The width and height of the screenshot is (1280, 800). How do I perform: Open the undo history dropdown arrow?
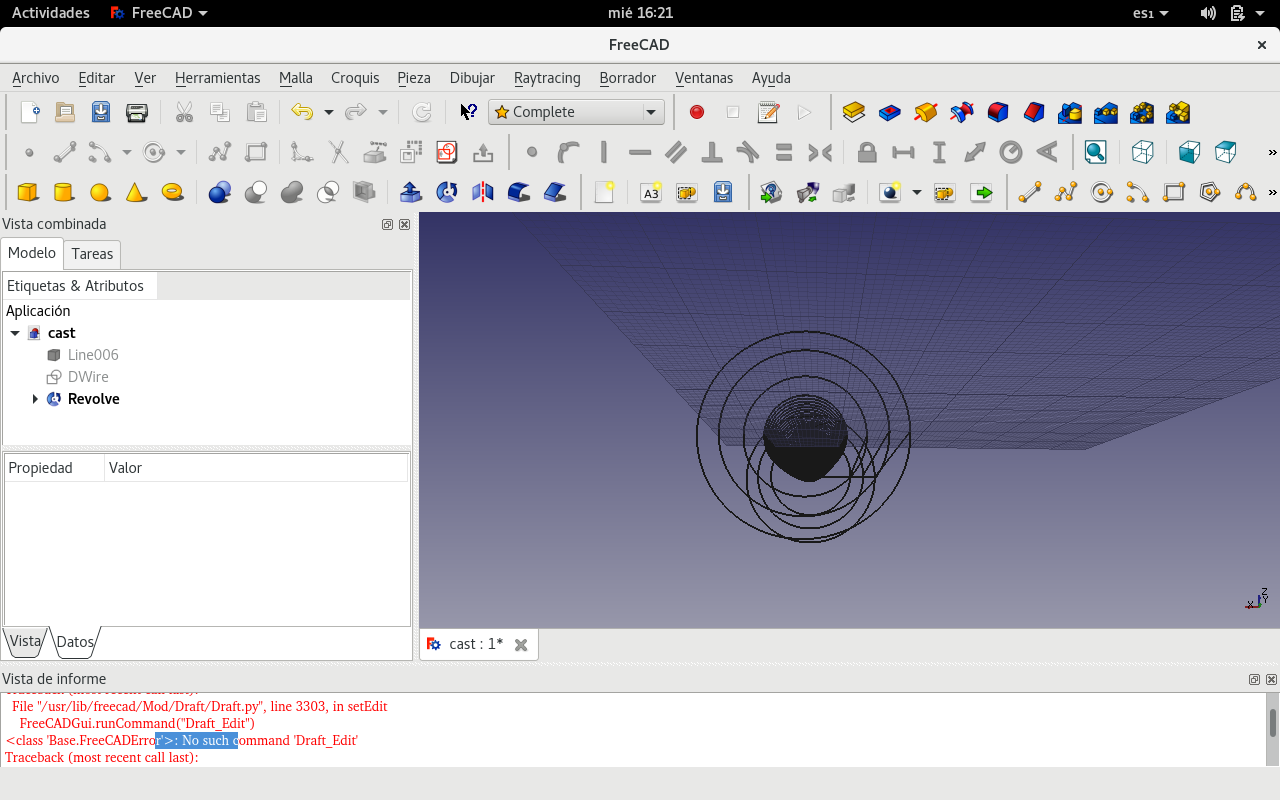tap(328, 112)
